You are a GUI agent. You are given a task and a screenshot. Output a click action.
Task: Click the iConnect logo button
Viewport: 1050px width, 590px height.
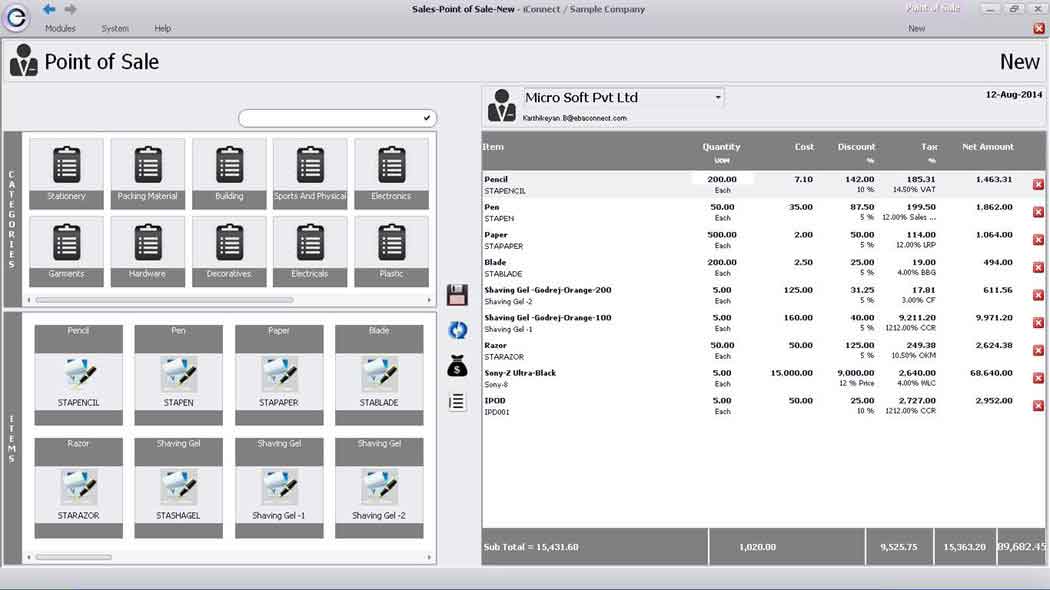17,18
